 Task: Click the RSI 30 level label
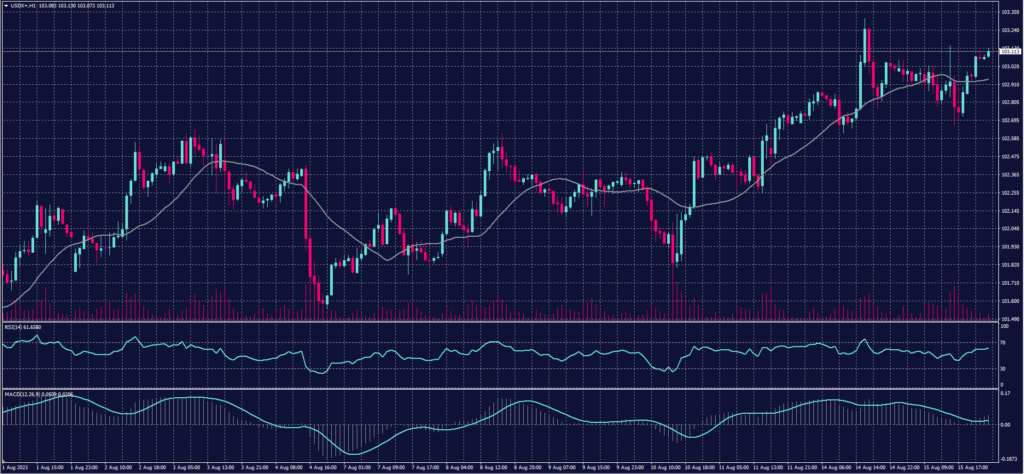click(1003, 368)
